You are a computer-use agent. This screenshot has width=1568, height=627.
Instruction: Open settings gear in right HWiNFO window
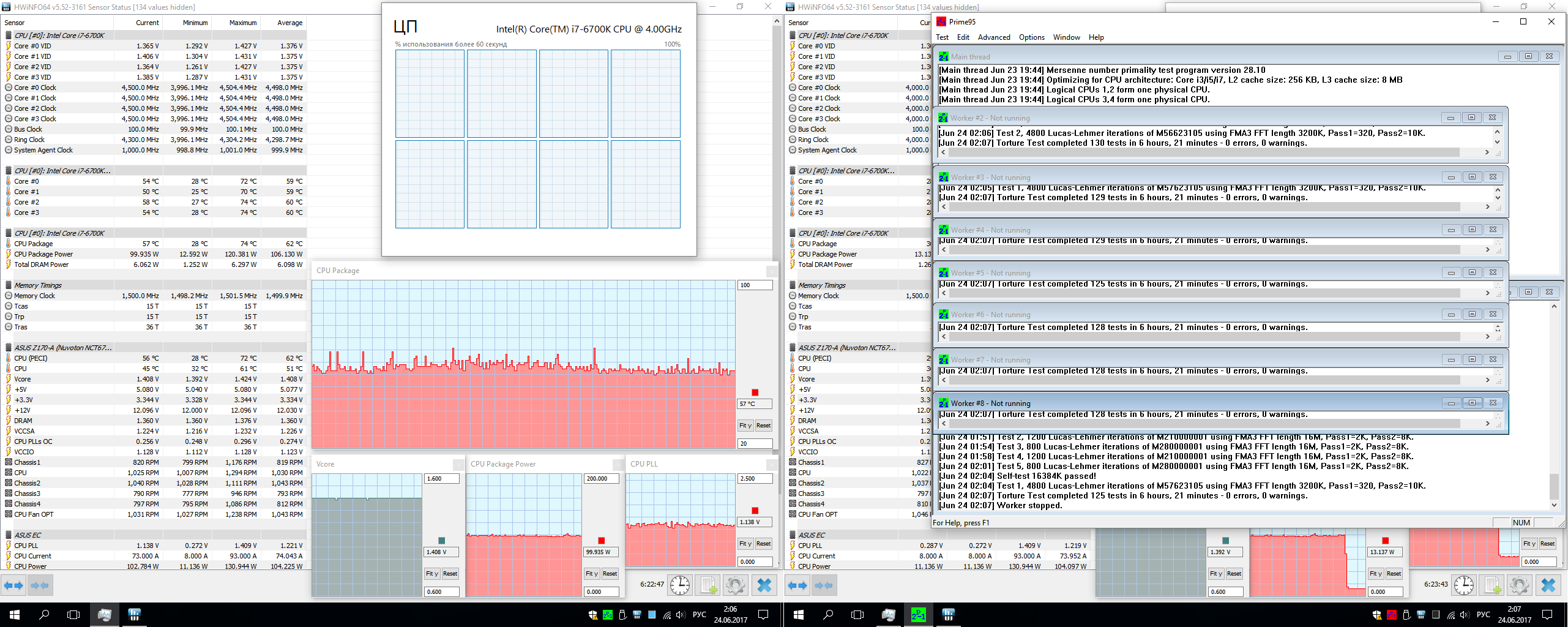1520,585
